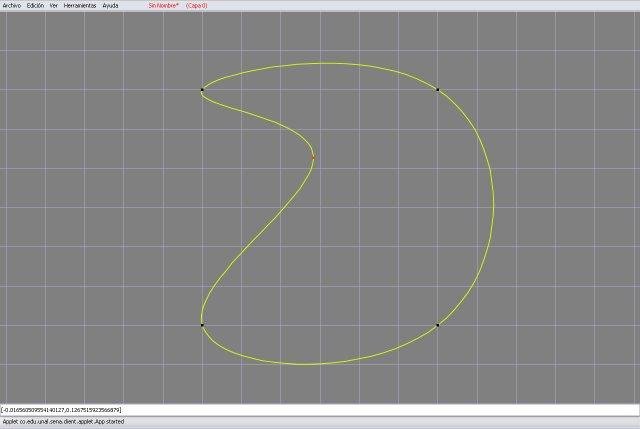Open the Edición menu

(x=35, y=5)
